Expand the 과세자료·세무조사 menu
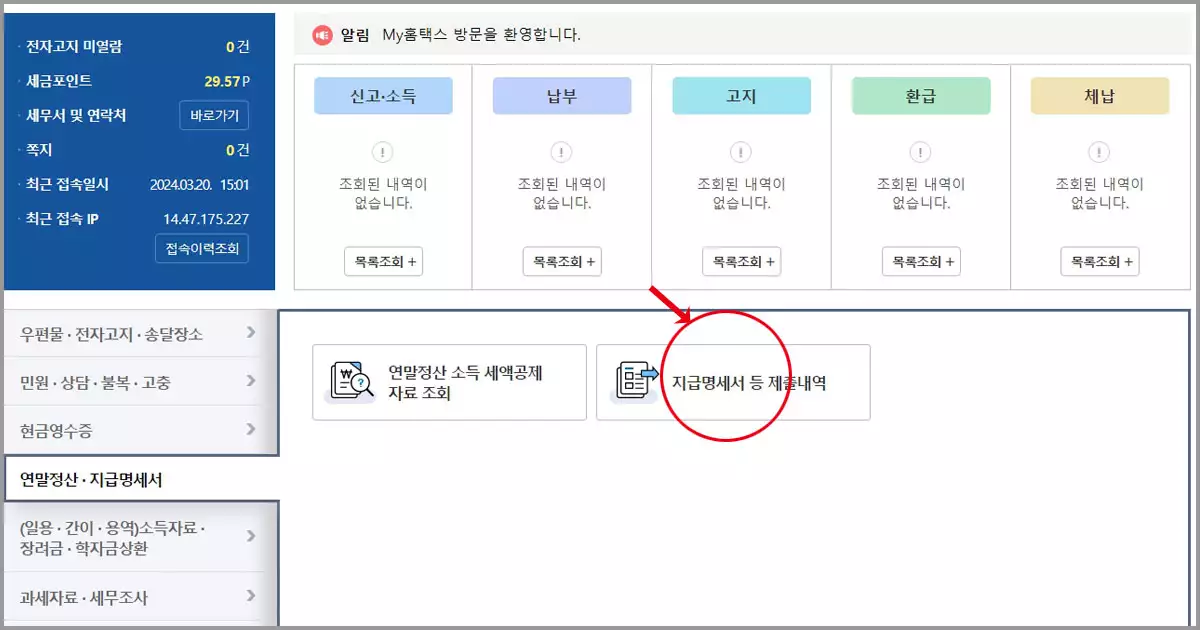Screen dimensions: 1200x630 [140, 597]
